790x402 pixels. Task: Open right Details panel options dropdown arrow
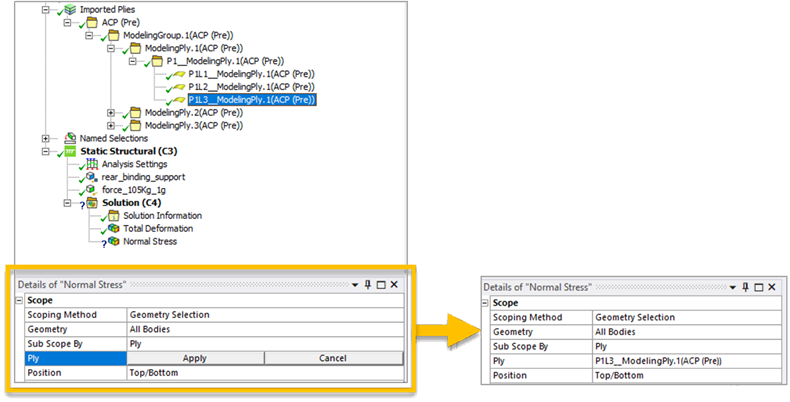(x=733, y=288)
